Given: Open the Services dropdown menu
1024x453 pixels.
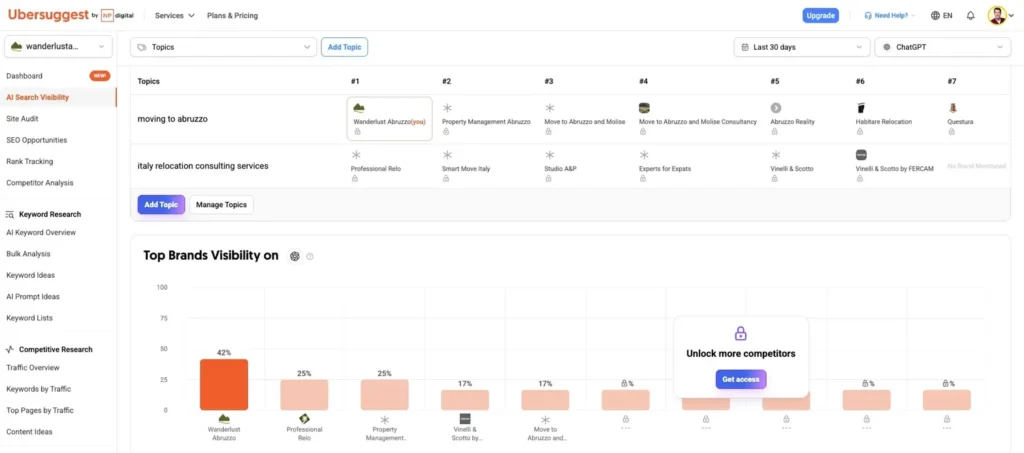Looking at the screenshot, I should point(174,16).
